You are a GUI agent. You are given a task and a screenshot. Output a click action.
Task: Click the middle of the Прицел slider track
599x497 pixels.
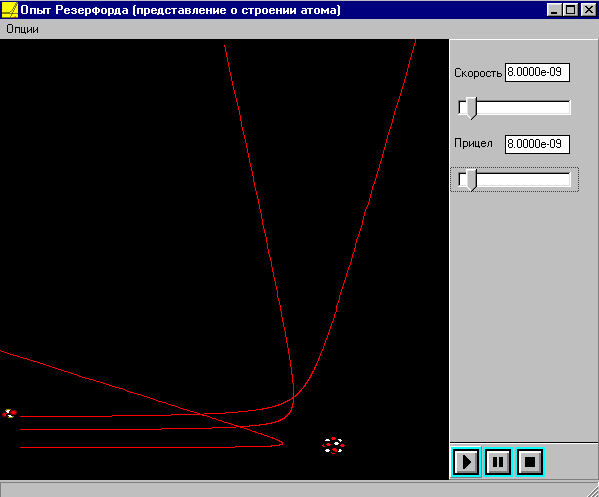(x=515, y=180)
